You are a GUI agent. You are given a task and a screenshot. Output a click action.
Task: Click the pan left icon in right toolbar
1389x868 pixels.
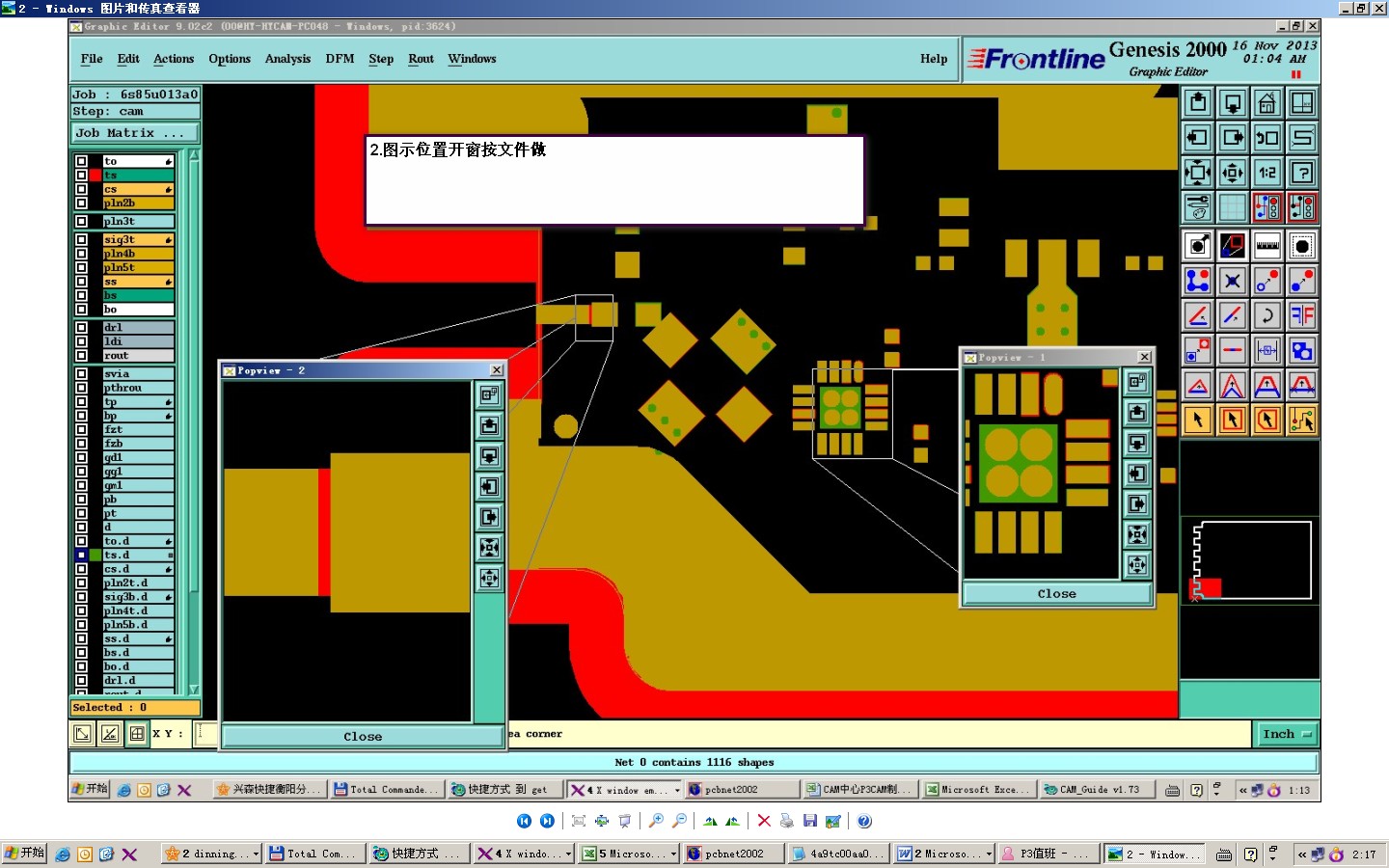coord(1197,137)
